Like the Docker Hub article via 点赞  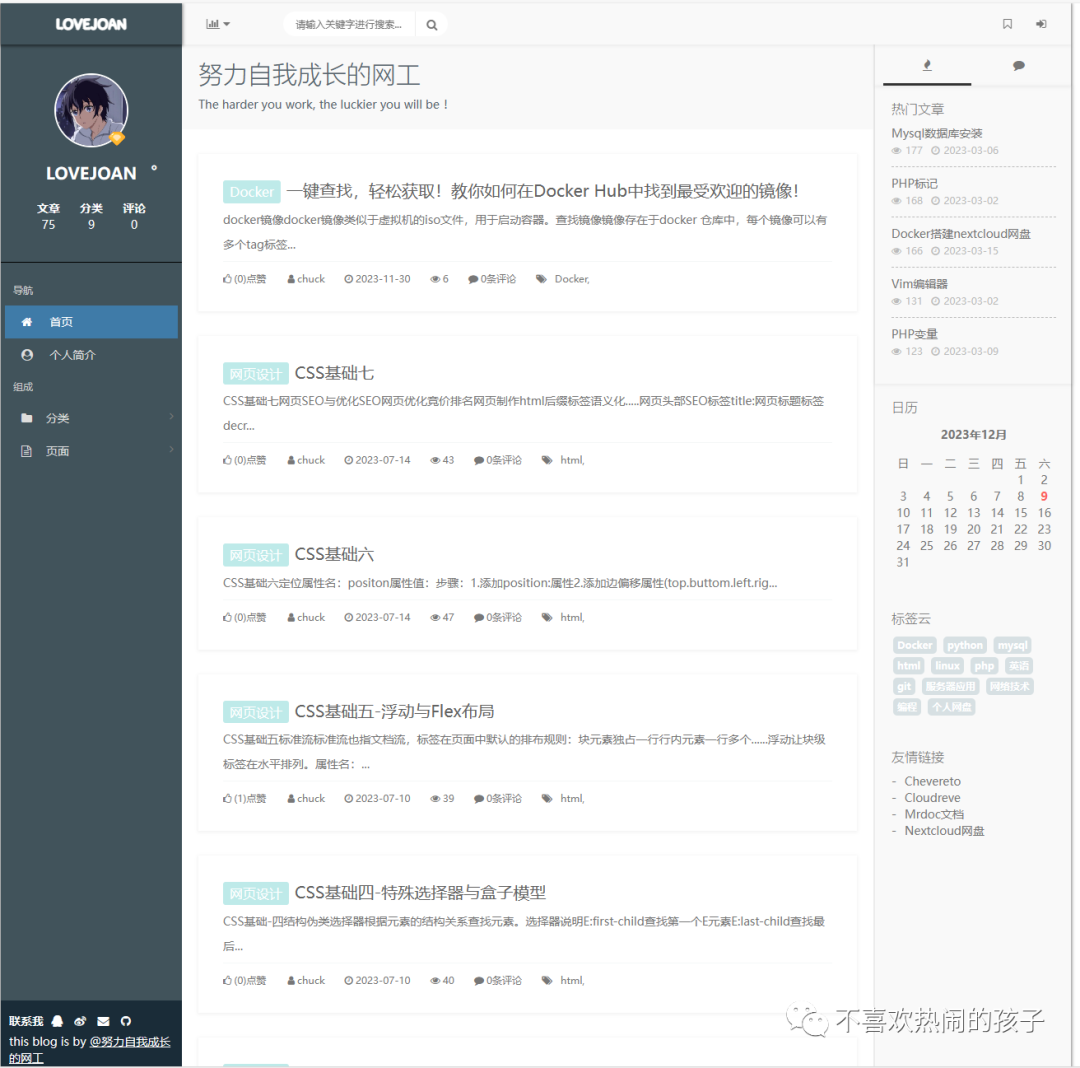click(243, 278)
